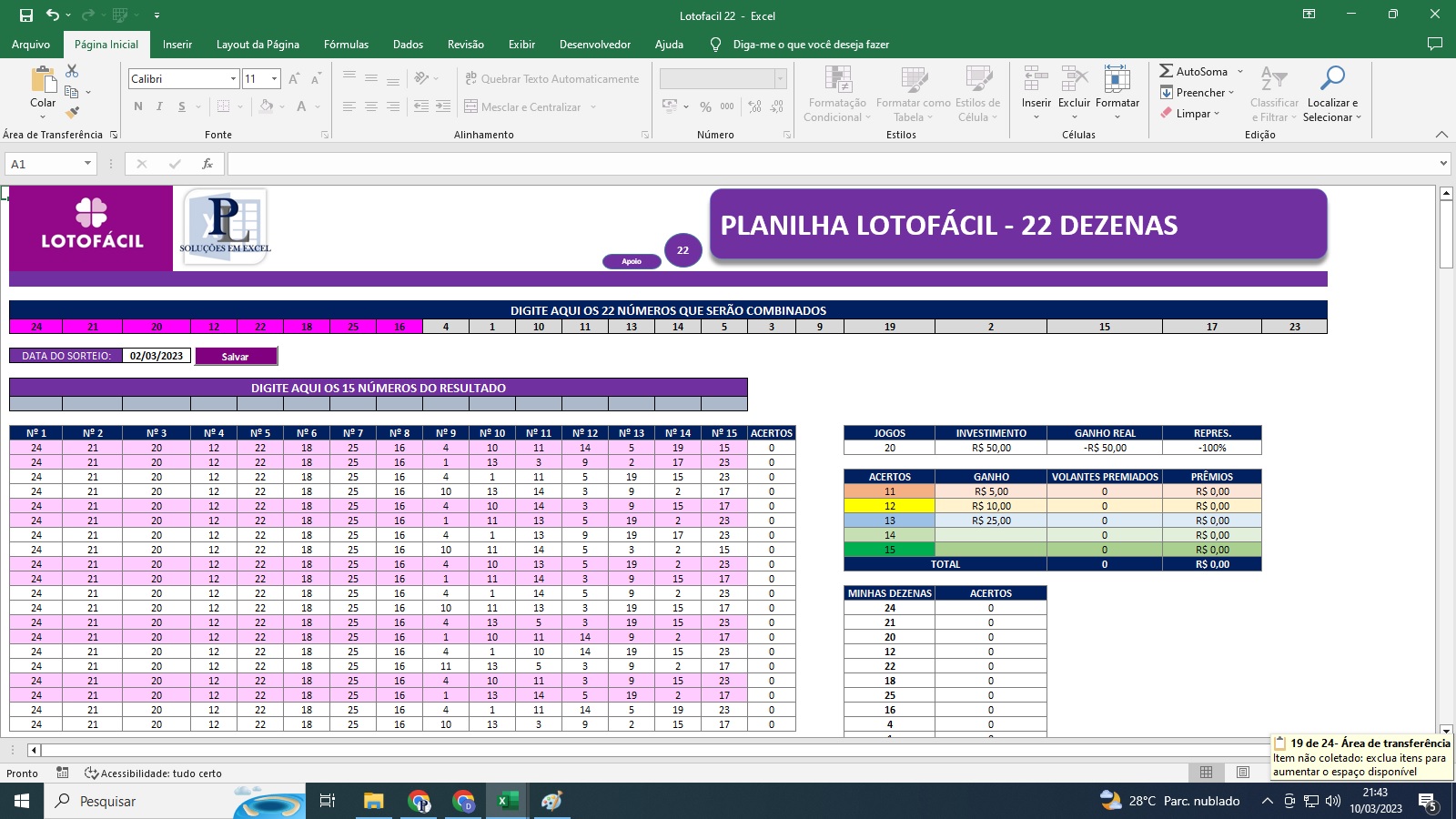The image size is (1456, 819).
Task: Click the Save icon in the title bar
Action: 26,15
